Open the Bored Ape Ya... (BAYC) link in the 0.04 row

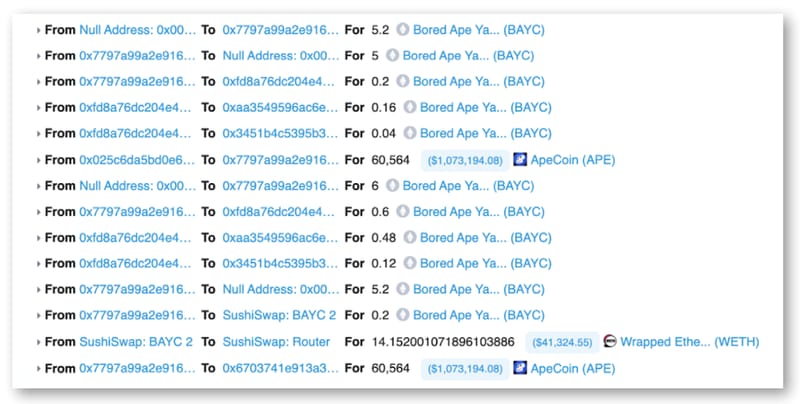(486, 133)
